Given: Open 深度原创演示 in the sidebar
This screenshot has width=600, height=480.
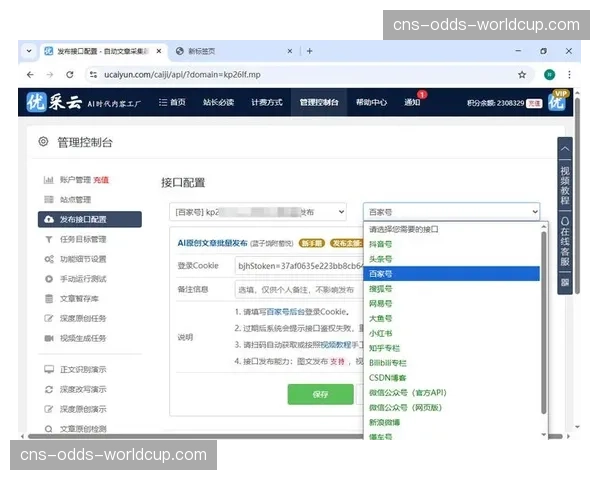Looking at the screenshot, I should (x=83, y=409).
